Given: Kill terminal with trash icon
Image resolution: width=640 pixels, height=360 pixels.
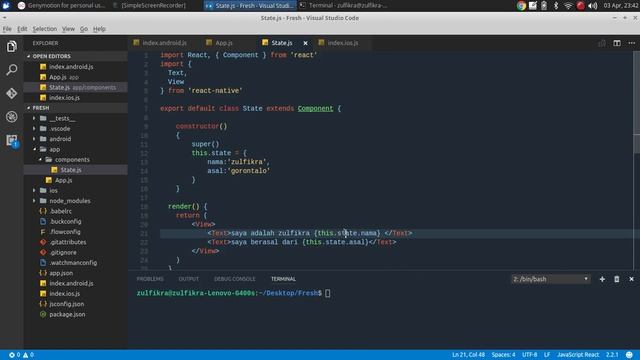Looking at the screenshot, I should click(617, 279).
